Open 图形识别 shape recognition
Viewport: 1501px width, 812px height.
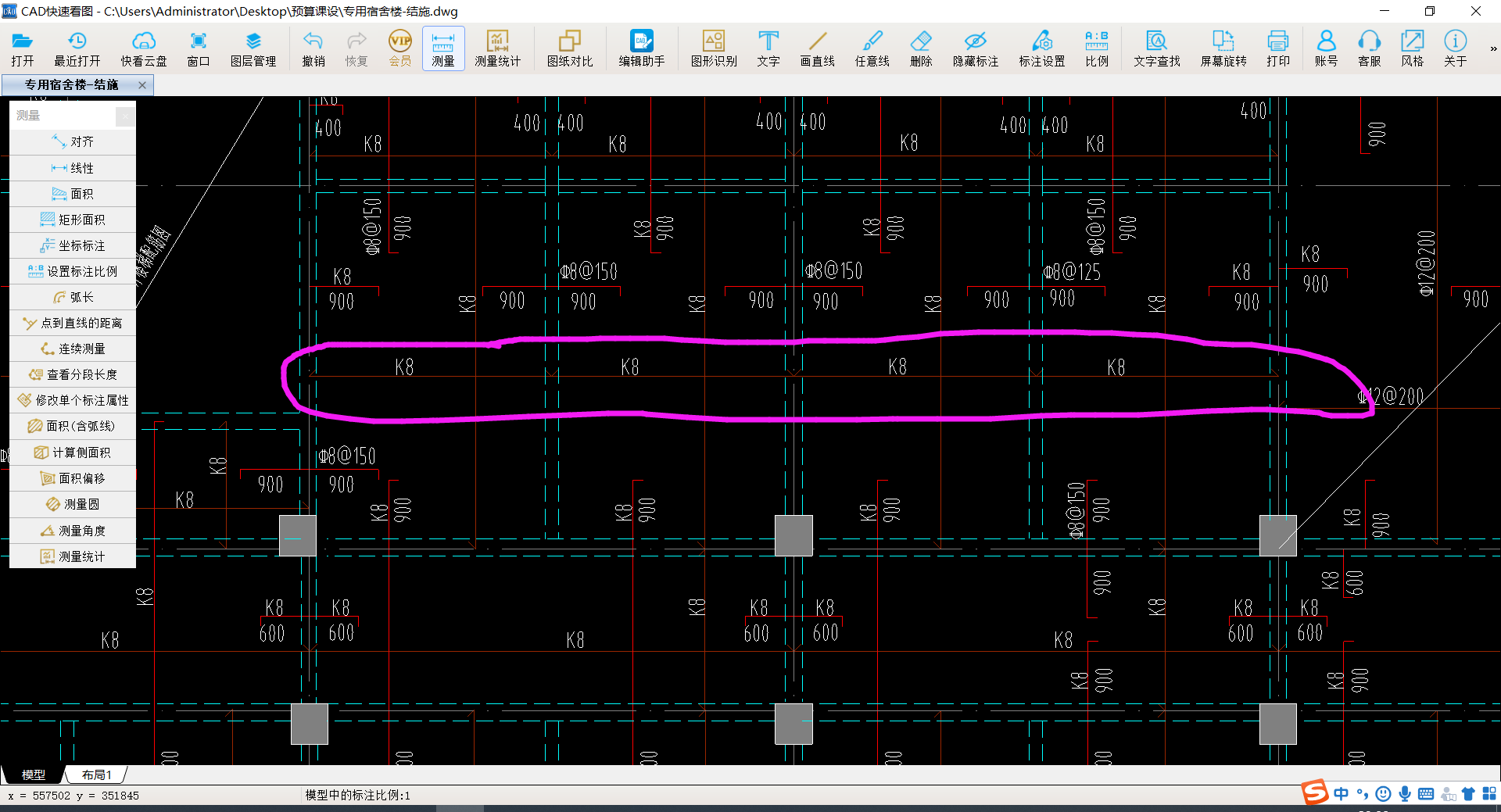click(714, 48)
